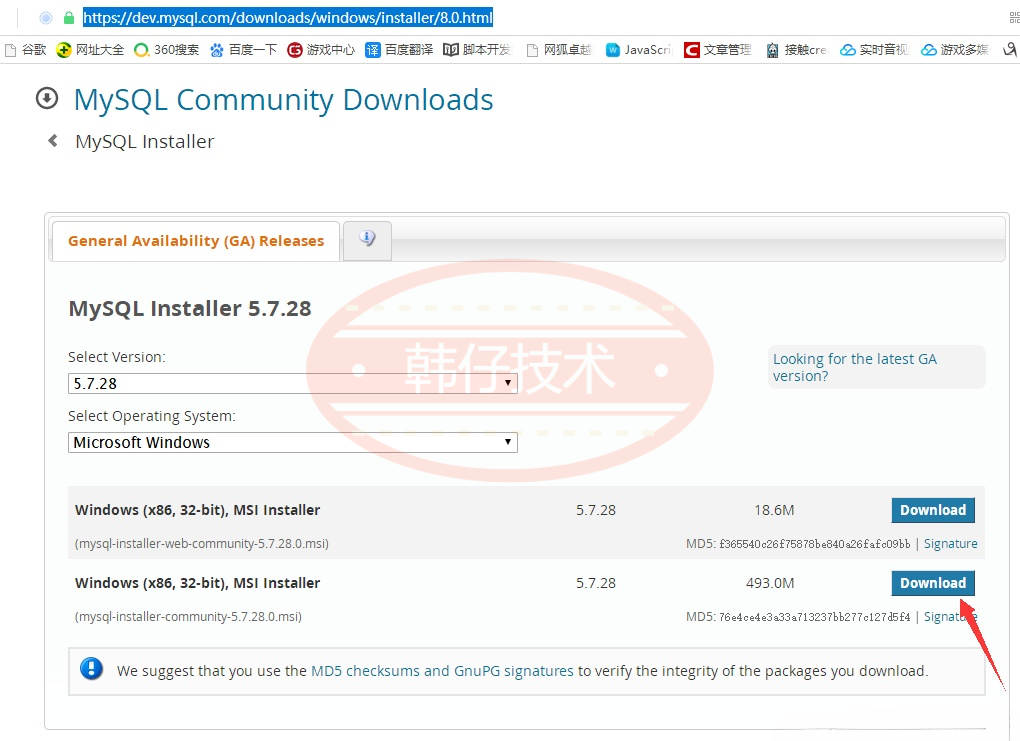Click Looking for the latest GA version link

pyautogui.click(x=854, y=368)
